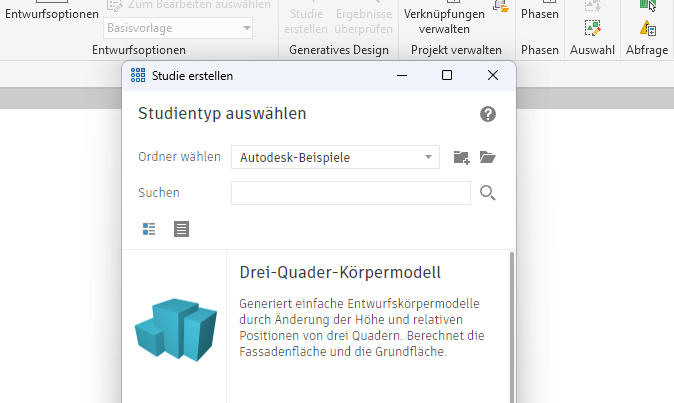Click the study list scrollbar
674x403 pixels.
coord(512,327)
